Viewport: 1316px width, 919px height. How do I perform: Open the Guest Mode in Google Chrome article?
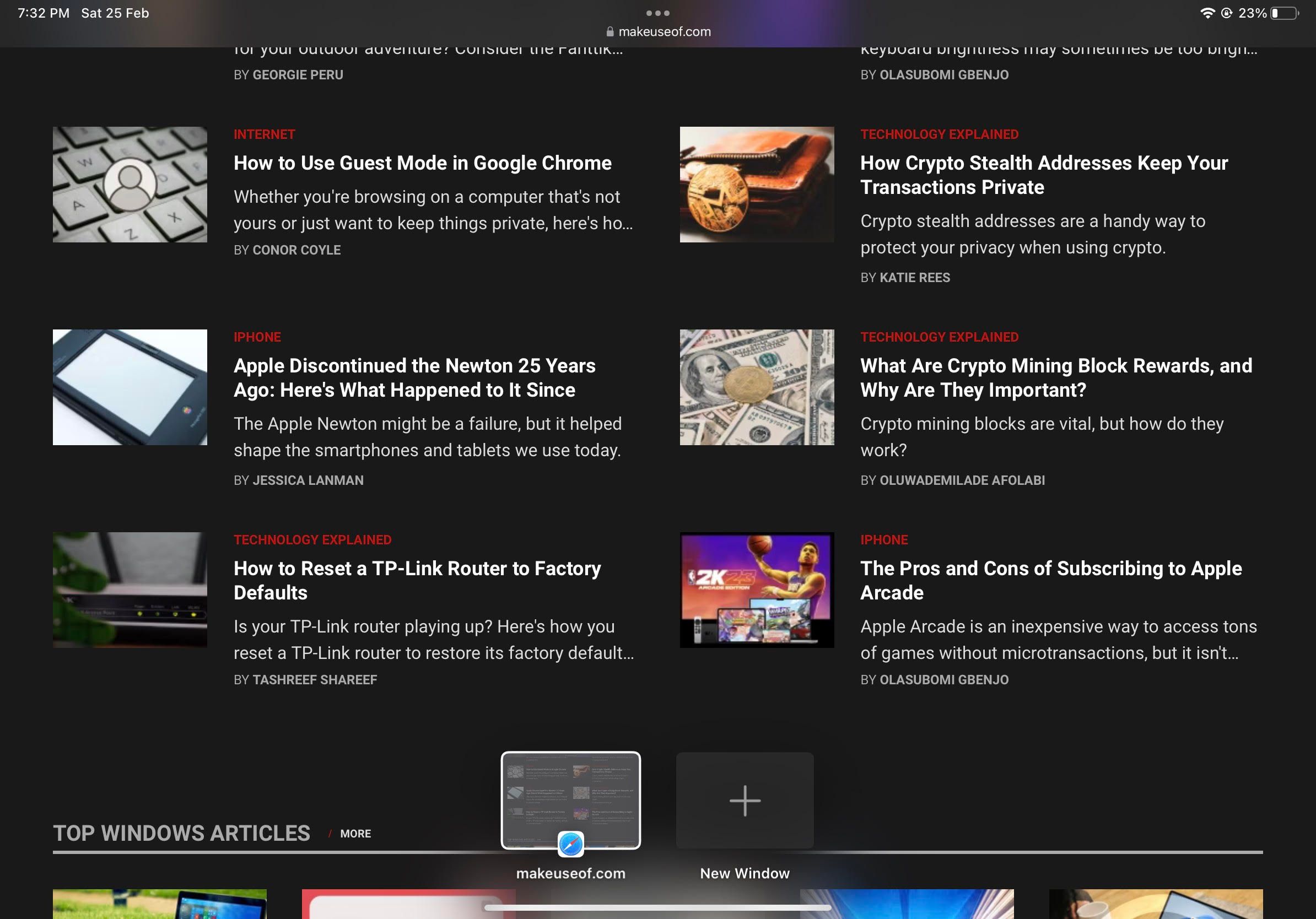pyautogui.click(x=422, y=163)
